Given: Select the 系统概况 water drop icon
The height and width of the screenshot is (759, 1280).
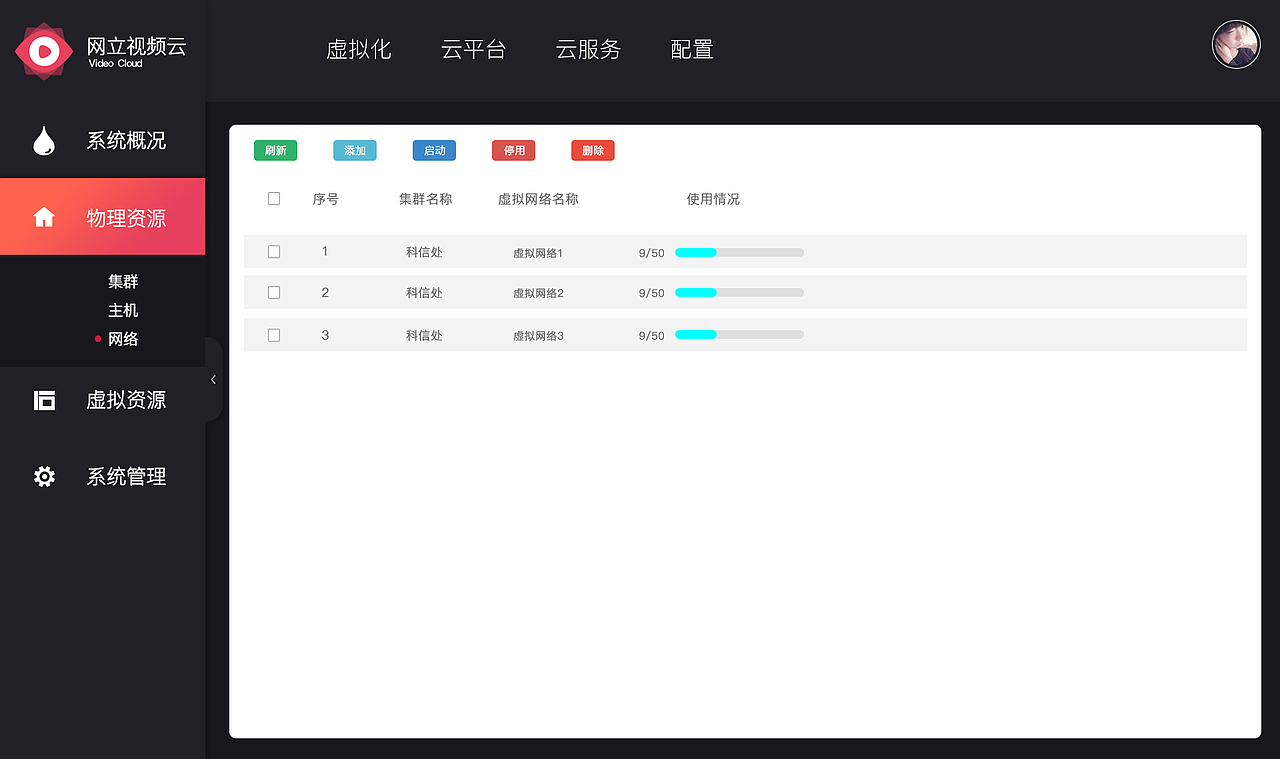Looking at the screenshot, I should coord(44,140).
